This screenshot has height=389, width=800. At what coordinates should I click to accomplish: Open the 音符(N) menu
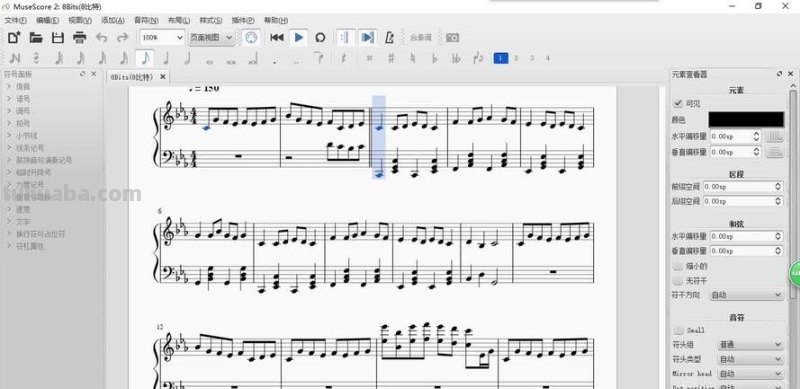point(146,20)
